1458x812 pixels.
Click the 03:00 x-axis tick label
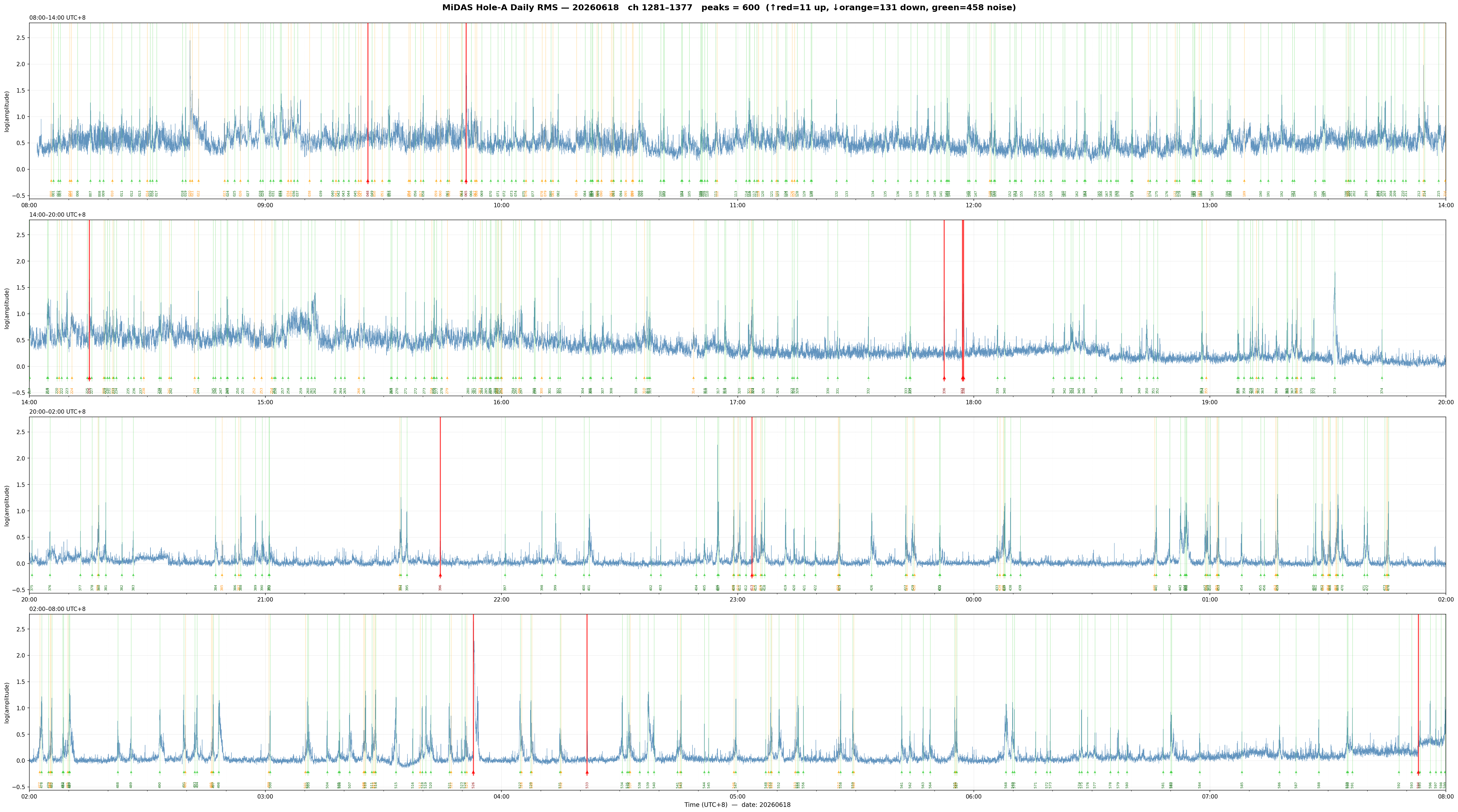pos(265,797)
